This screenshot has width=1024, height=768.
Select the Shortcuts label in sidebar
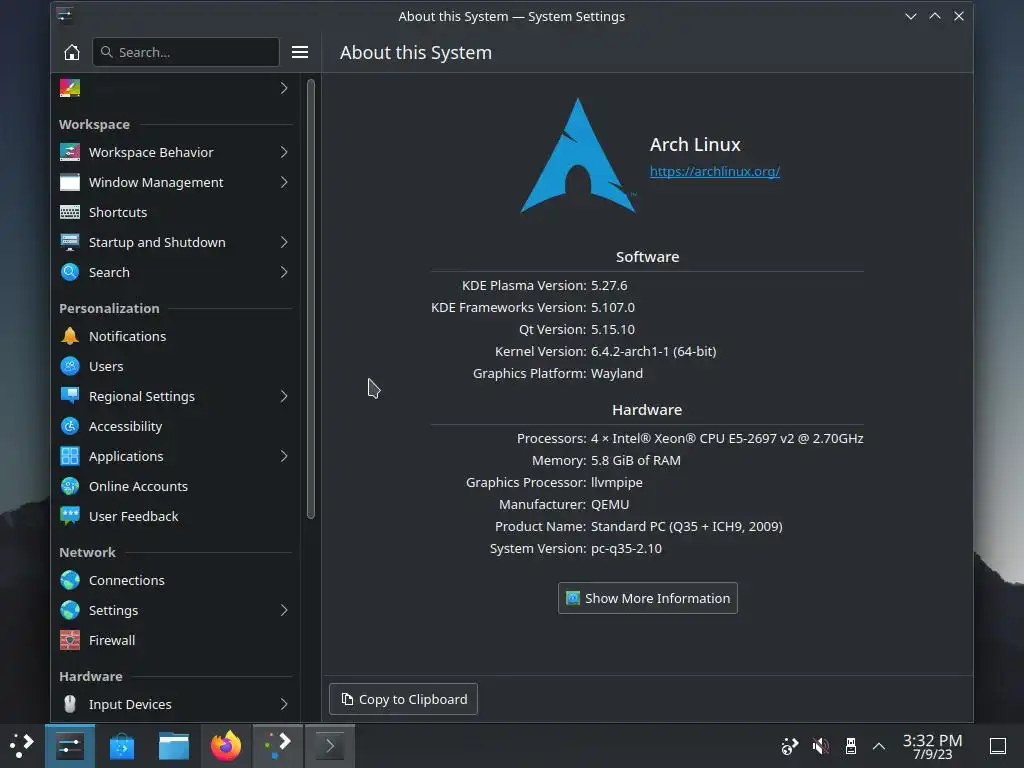118,212
